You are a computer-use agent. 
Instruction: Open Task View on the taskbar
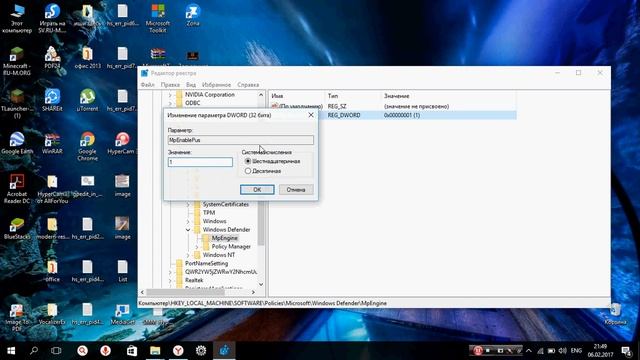[56, 351]
